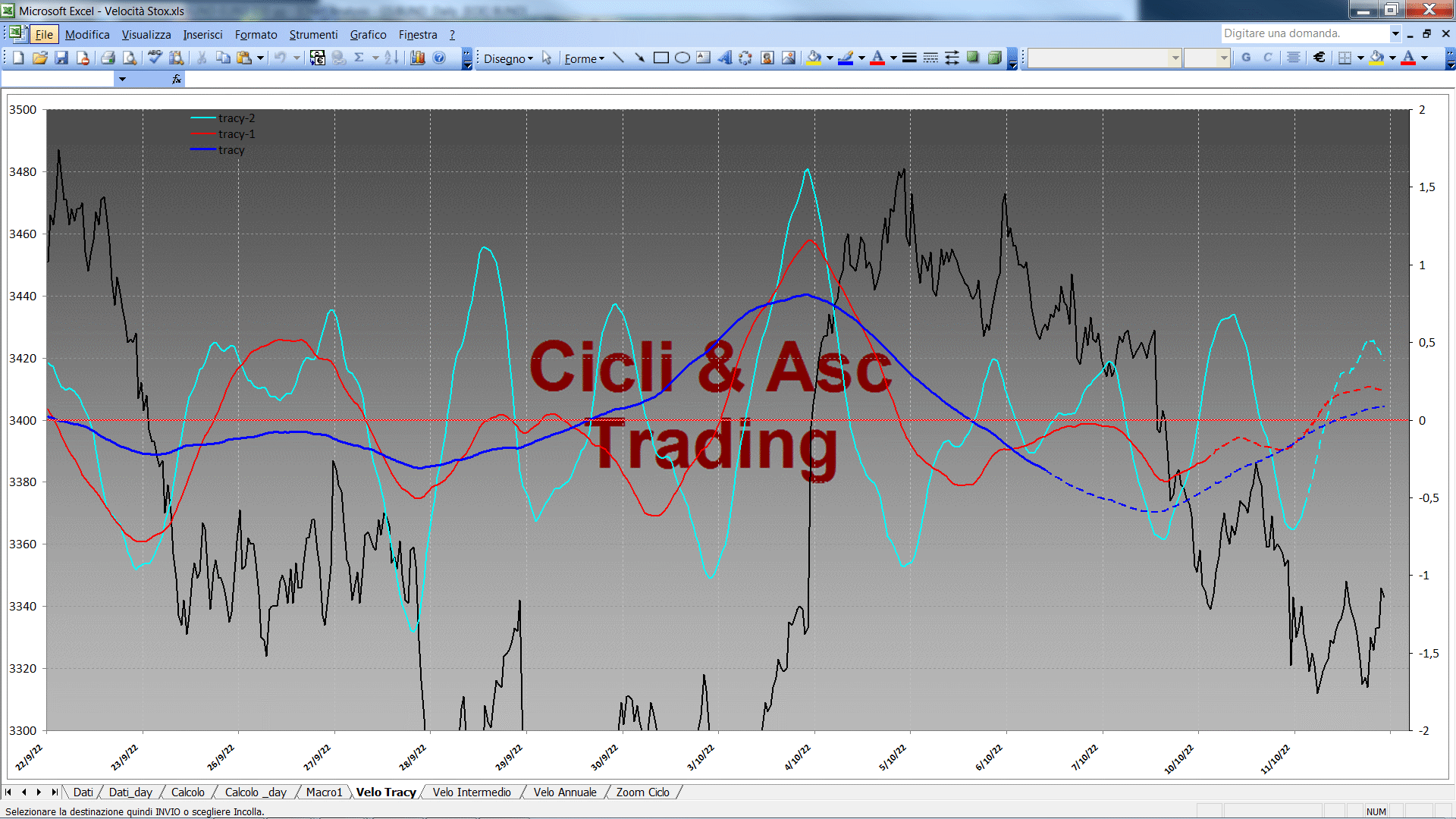The width and height of the screenshot is (1456, 819).
Task: Switch to the Velo Annuale sheet tab
Action: click(x=565, y=792)
